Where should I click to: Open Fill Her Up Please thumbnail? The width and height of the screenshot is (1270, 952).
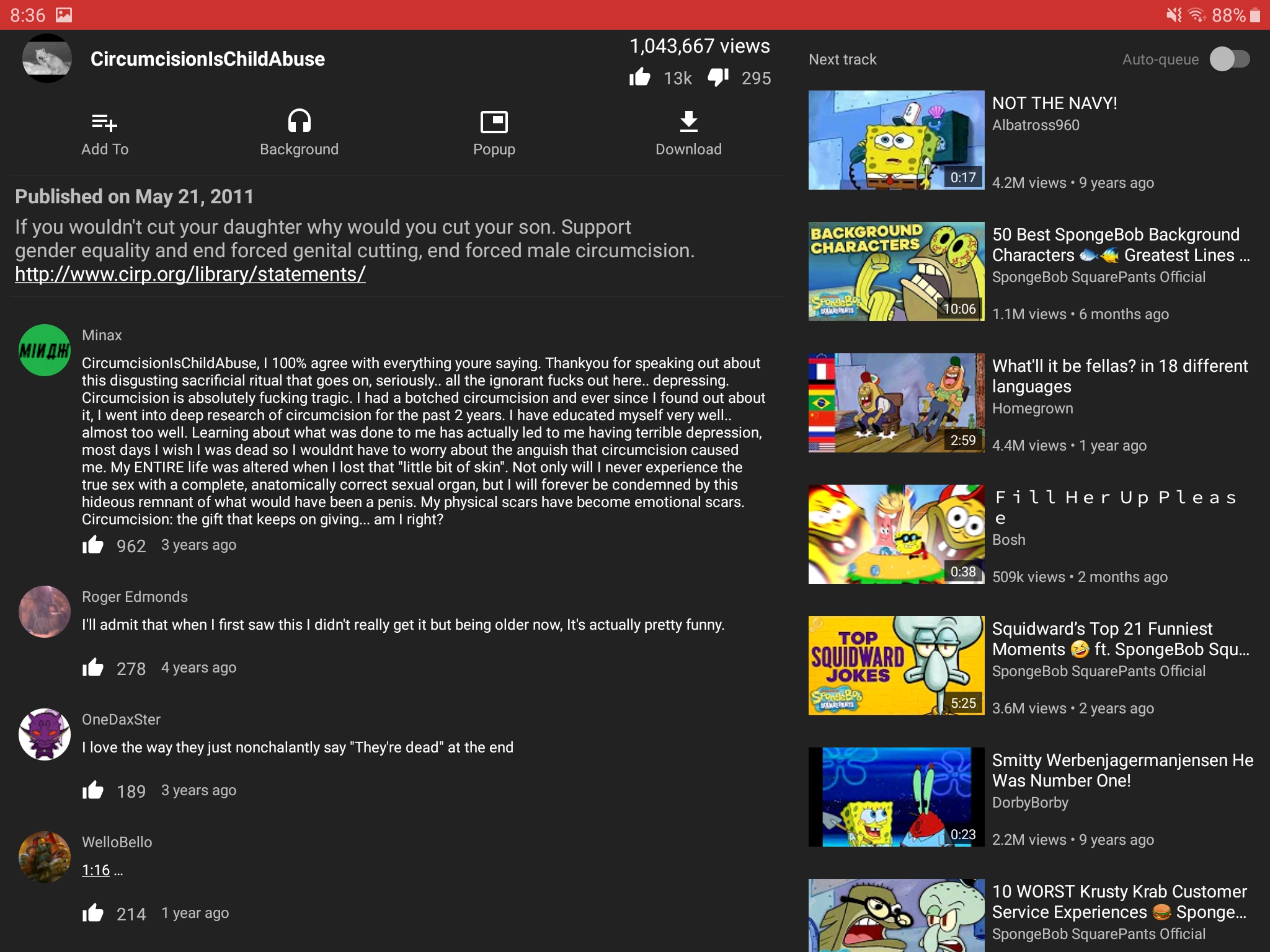(896, 534)
